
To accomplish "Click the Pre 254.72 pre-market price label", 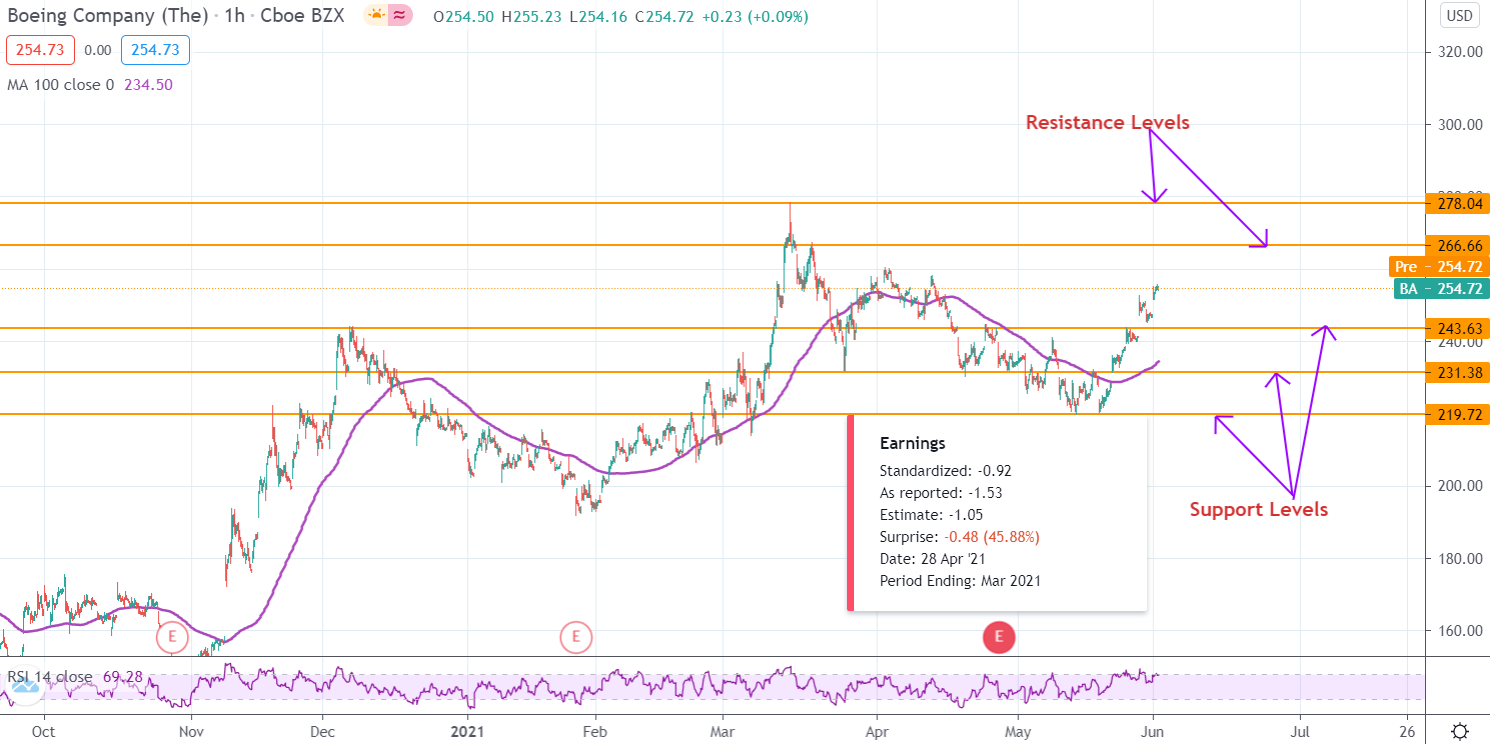I will (1439, 267).
